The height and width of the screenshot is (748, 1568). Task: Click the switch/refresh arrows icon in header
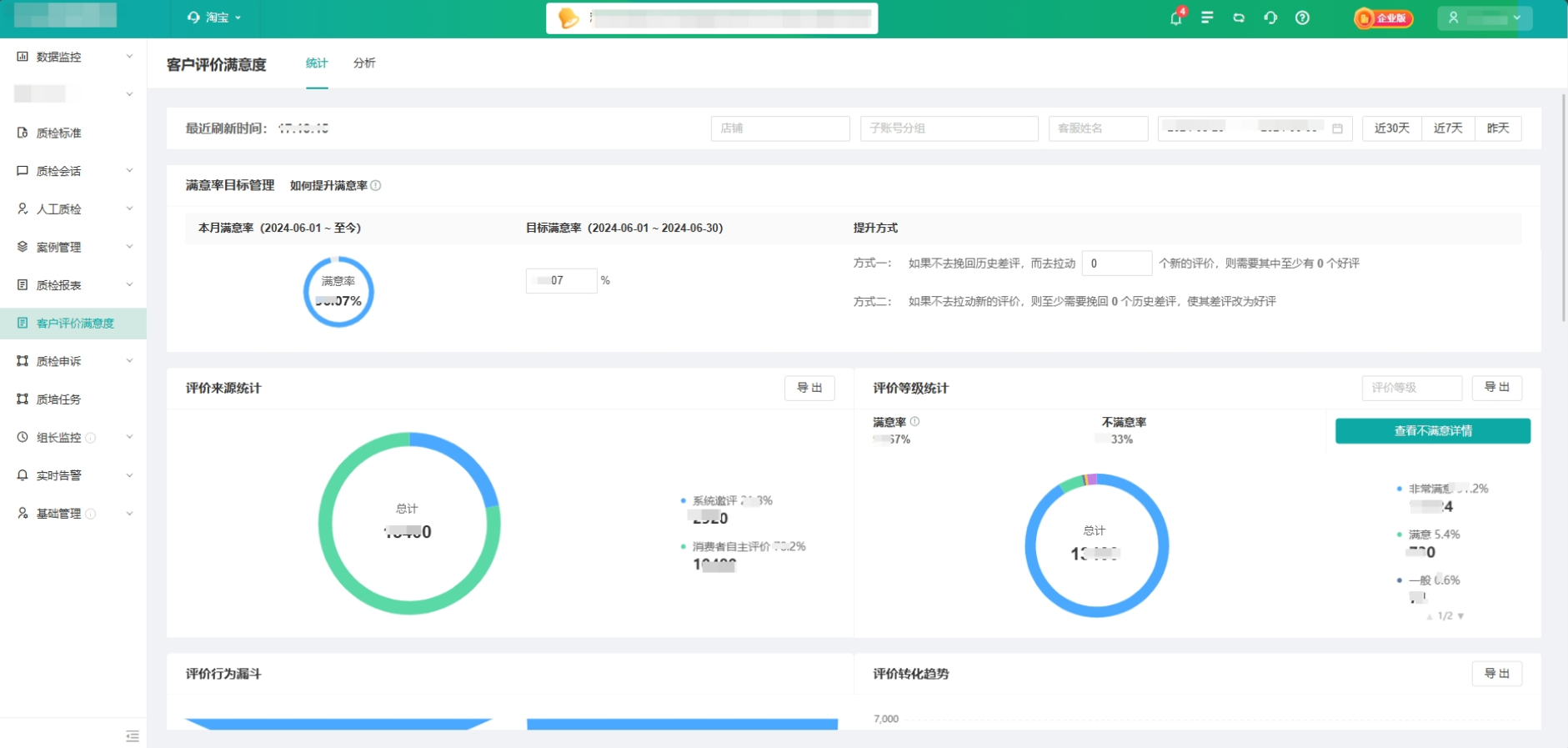tap(1239, 18)
